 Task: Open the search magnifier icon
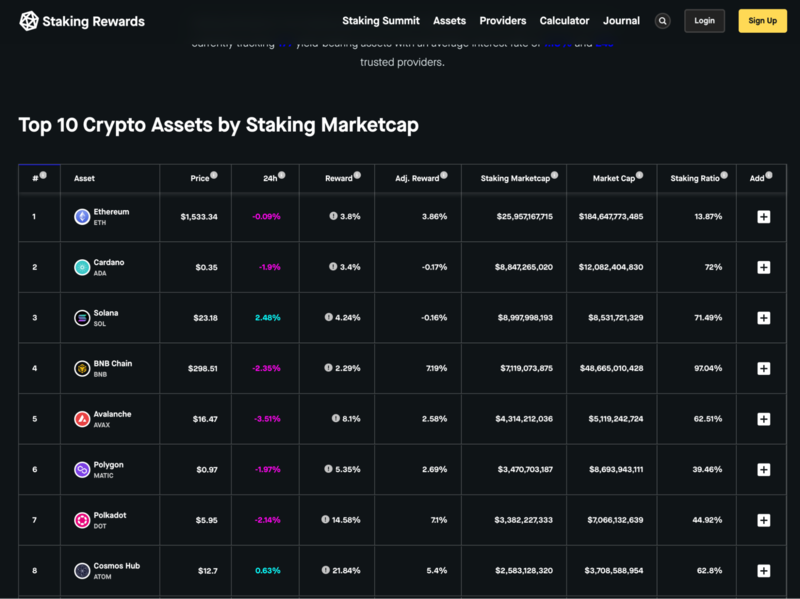tap(662, 21)
